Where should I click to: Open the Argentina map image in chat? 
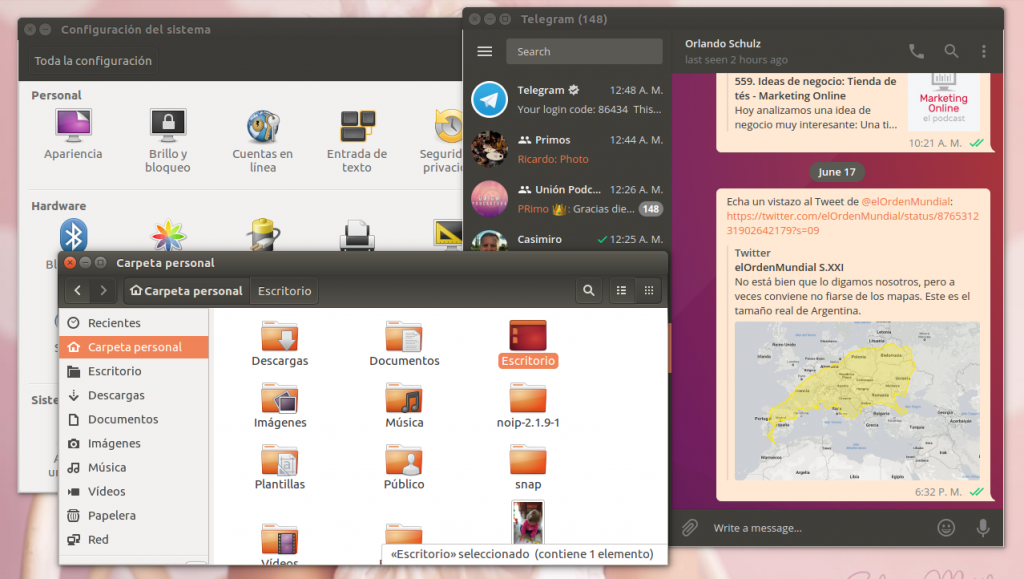point(857,400)
